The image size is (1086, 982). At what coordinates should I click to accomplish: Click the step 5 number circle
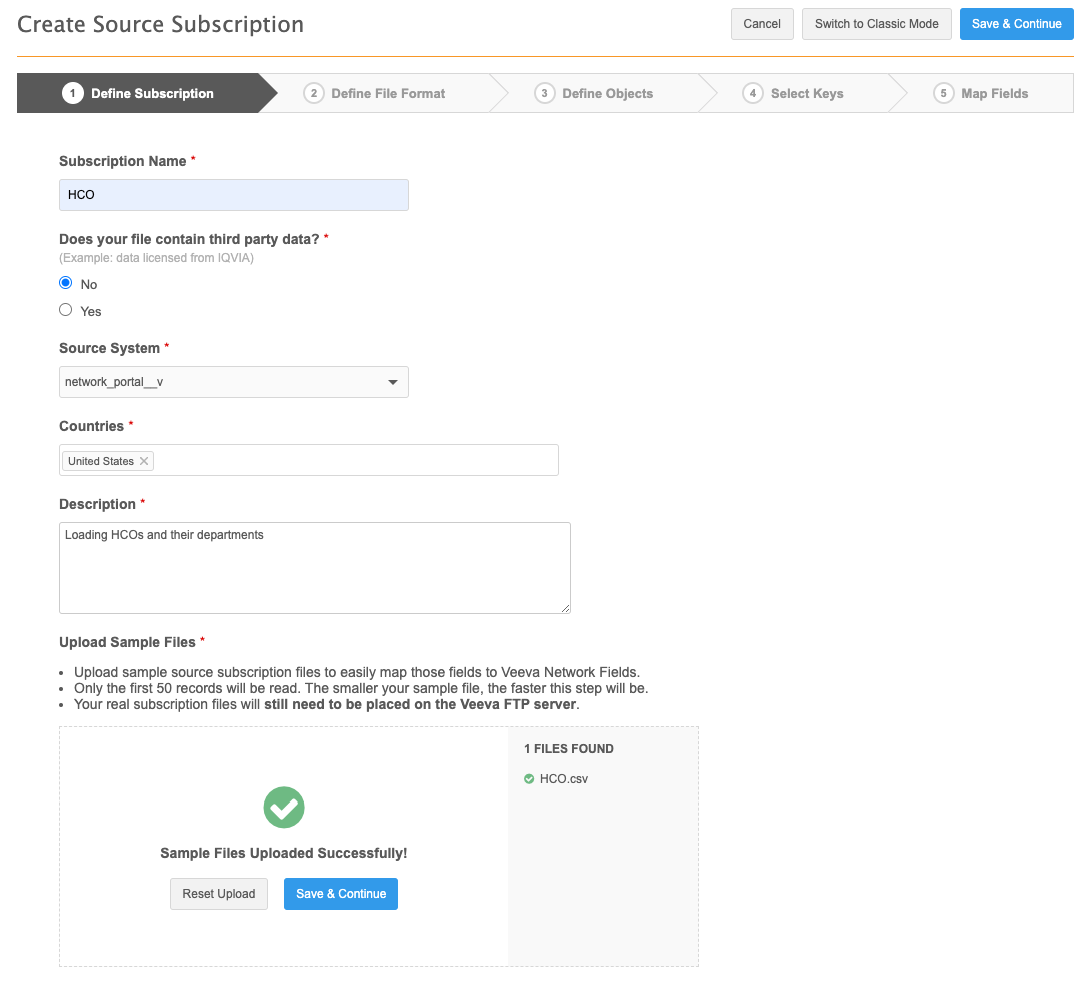coord(943,93)
